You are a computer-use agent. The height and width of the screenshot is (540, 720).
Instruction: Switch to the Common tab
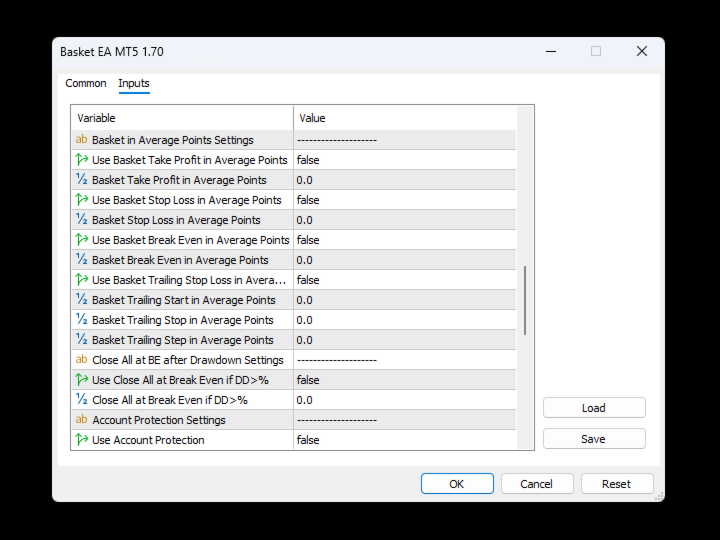[x=86, y=83]
